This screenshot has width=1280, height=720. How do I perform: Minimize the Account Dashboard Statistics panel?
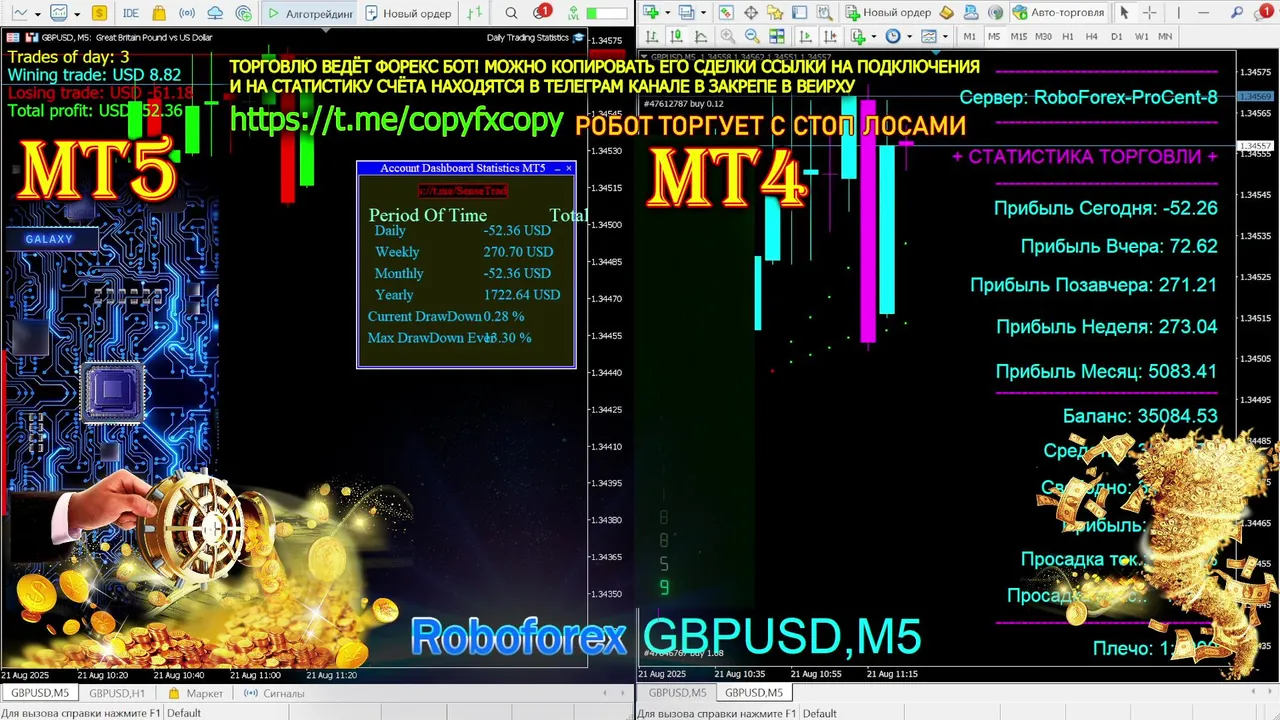pos(555,168)
